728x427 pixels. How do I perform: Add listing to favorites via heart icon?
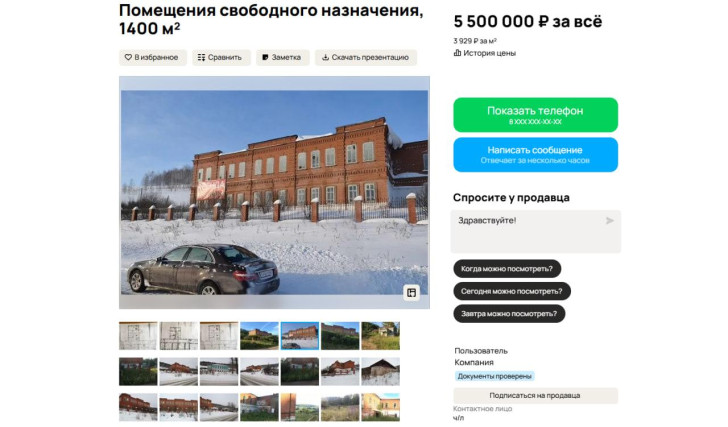[x=128, y=58]
